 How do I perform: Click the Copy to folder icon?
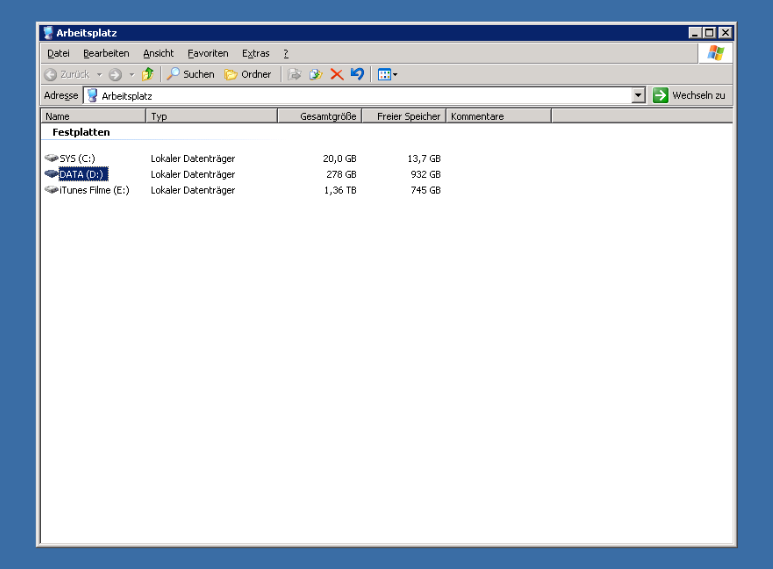316,74
